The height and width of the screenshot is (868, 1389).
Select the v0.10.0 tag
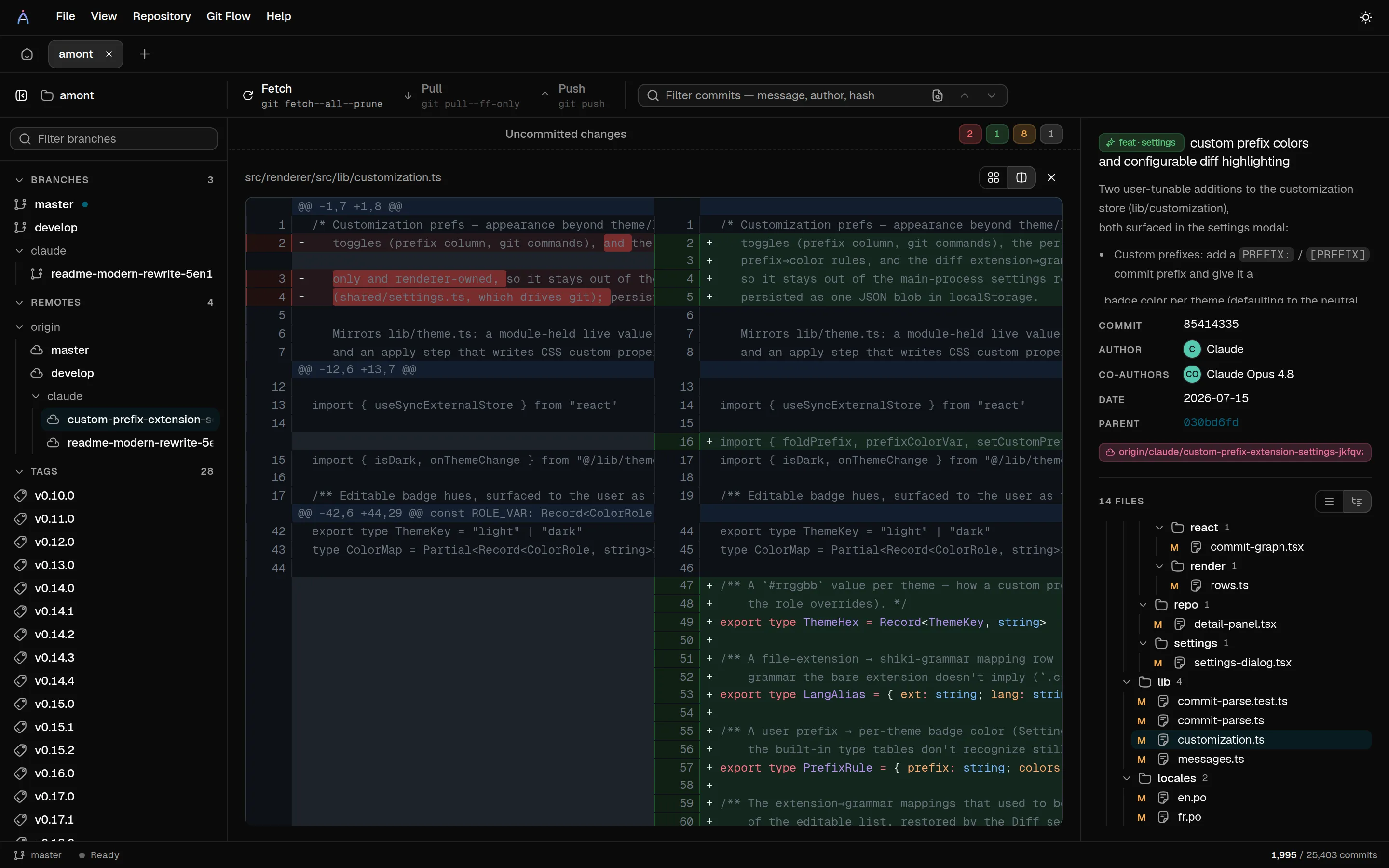click(x=114, y=495)
